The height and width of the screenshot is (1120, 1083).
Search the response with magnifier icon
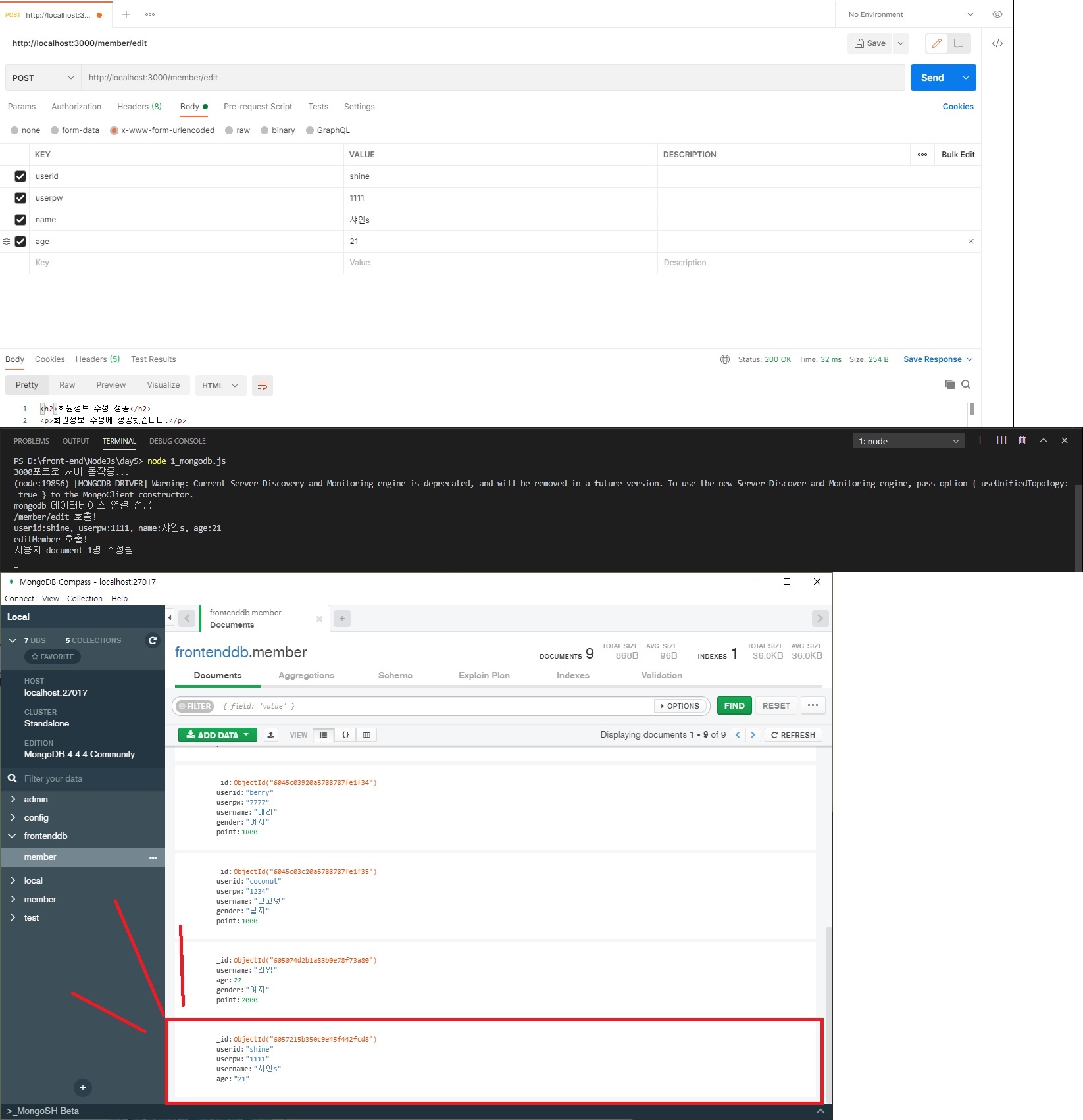tap(966, 384)
